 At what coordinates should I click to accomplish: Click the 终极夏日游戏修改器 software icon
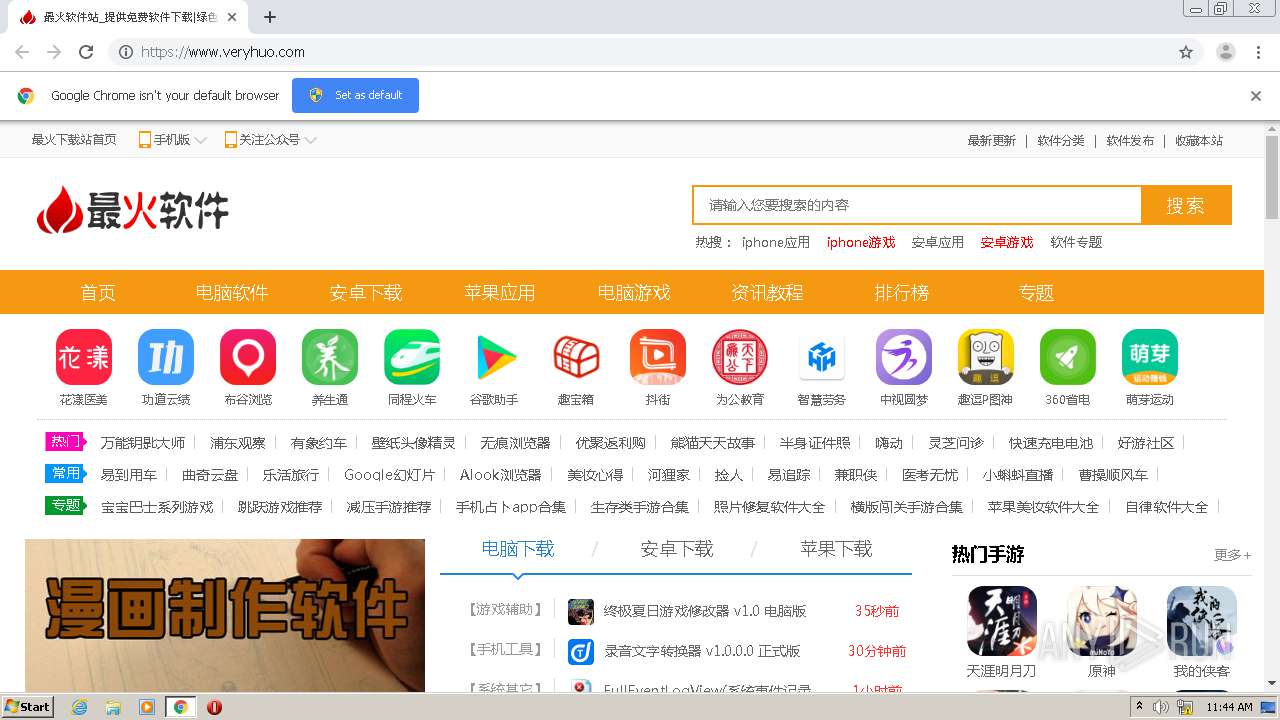tap(580, 611)
